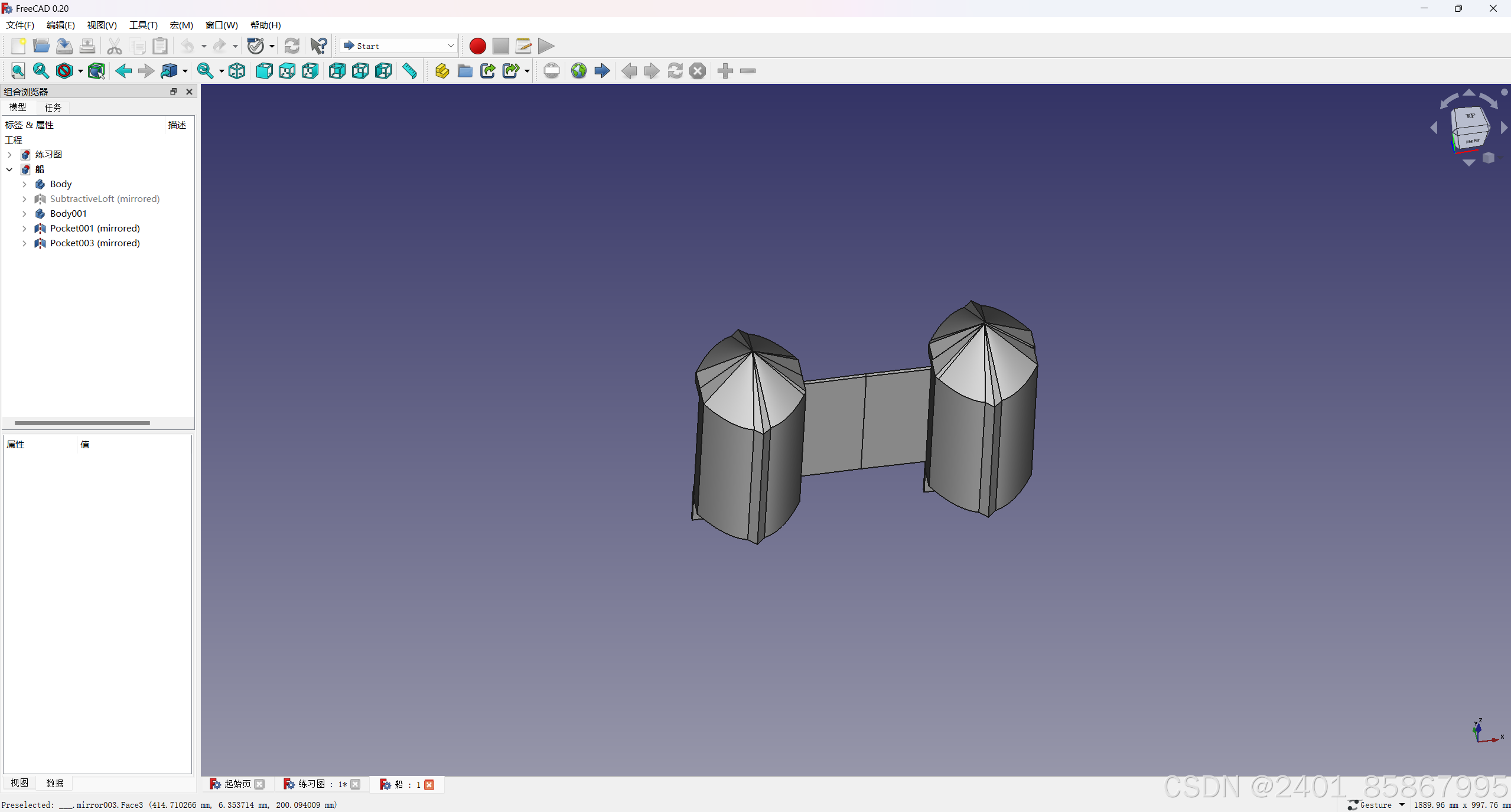
Task: Switch to the 任务 tasks tab
Action: (x=53, y=107)
